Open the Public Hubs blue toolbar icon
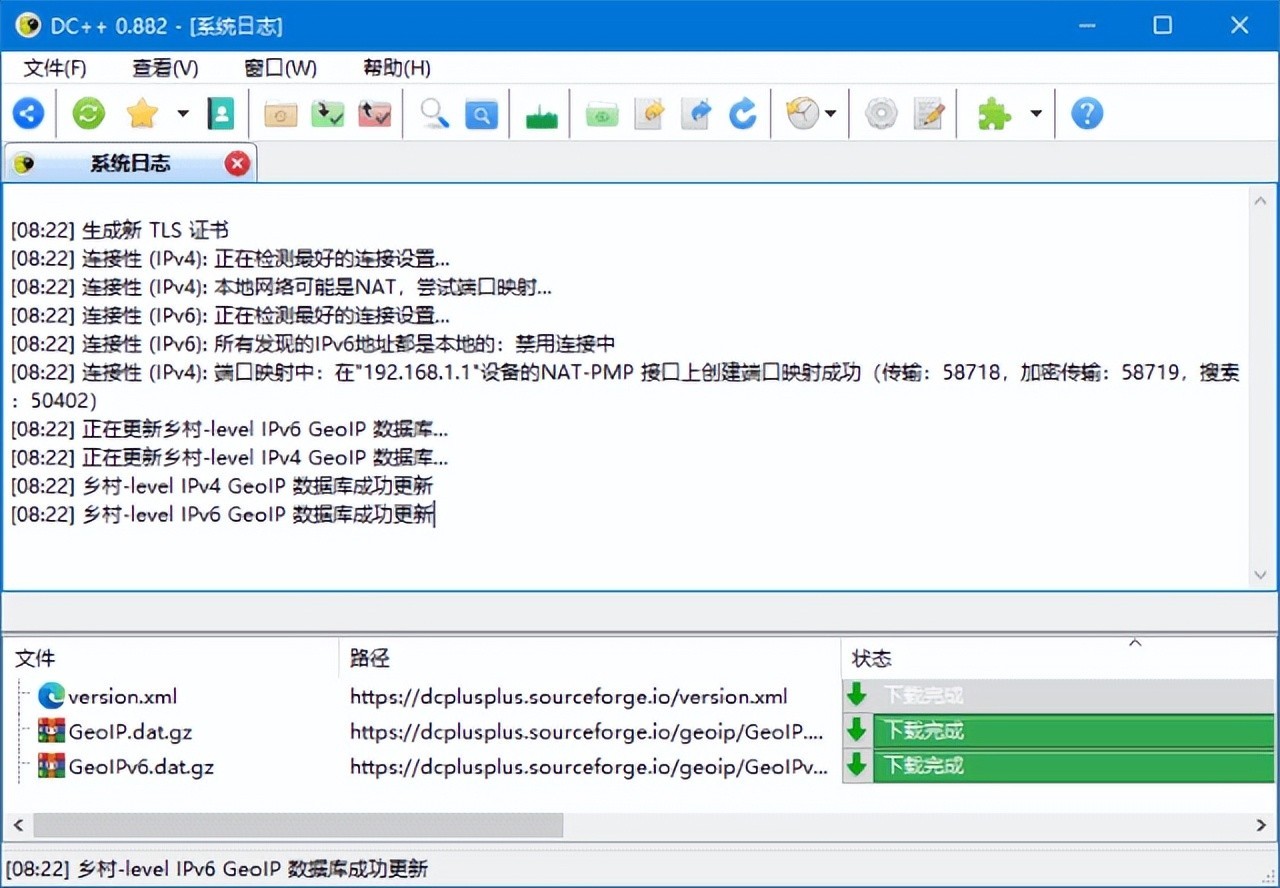This screenshot has width=1280, height=888. pyautogui.click(x=28, y=114)
